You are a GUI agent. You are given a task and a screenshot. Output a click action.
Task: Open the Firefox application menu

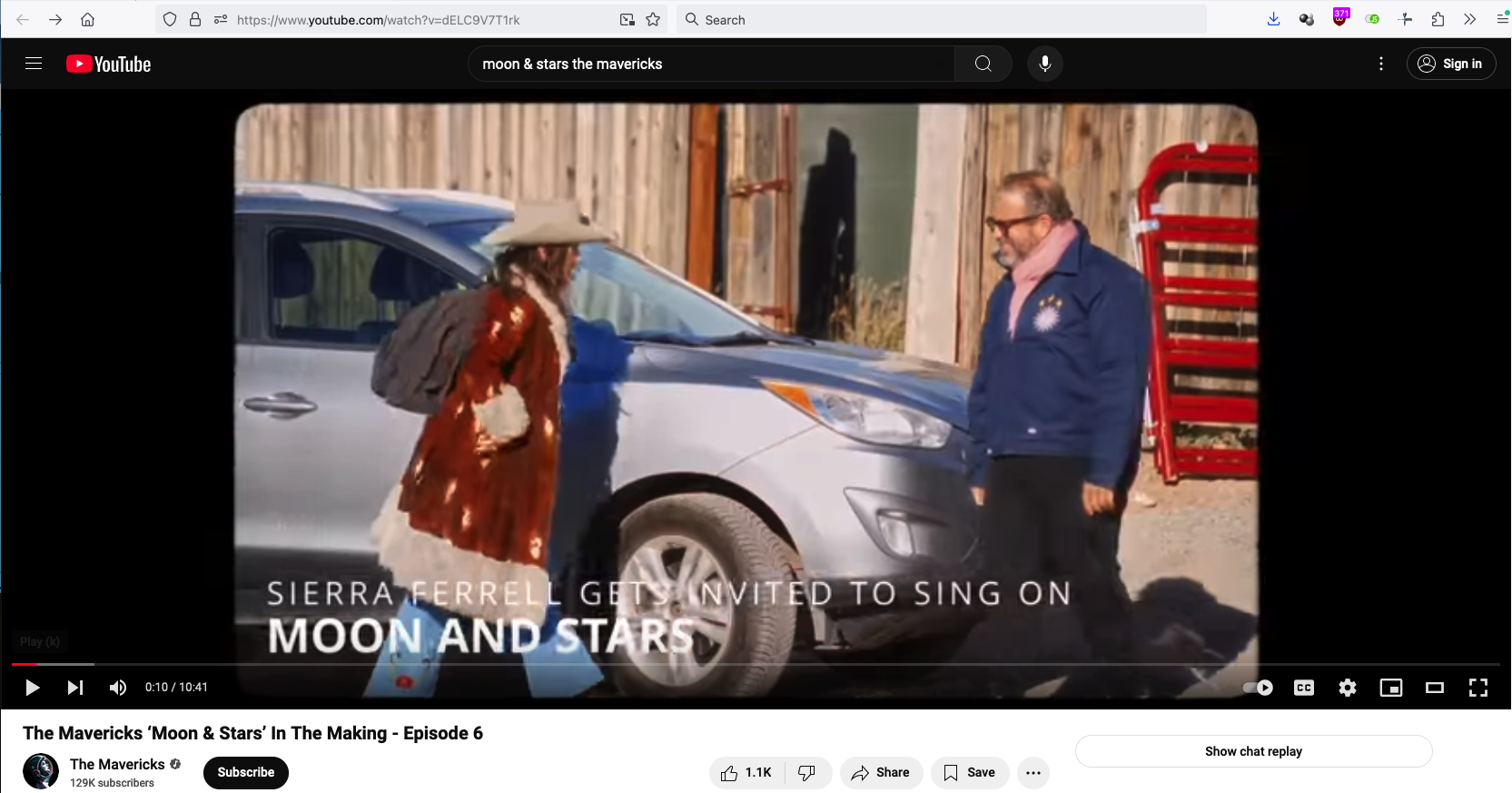tap(1503, 19)
